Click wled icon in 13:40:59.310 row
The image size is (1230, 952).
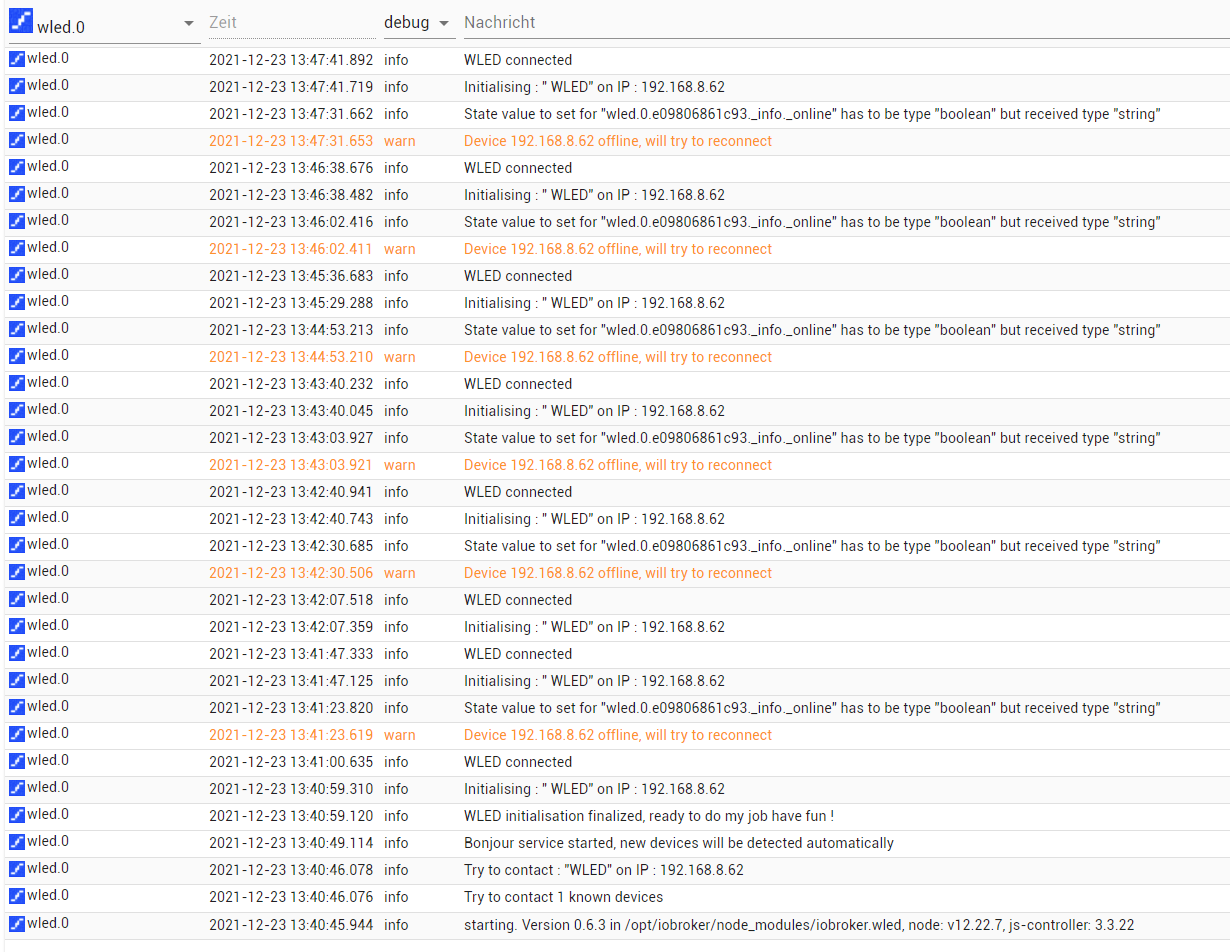[17, 788]
